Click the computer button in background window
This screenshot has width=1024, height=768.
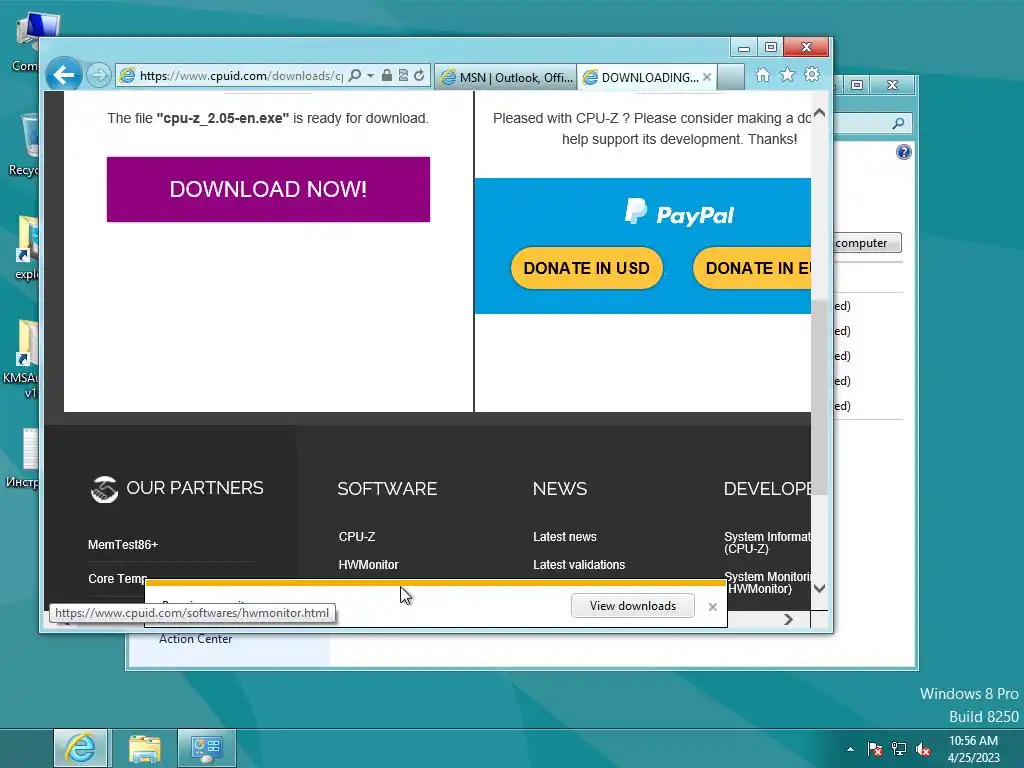(868, 243)
